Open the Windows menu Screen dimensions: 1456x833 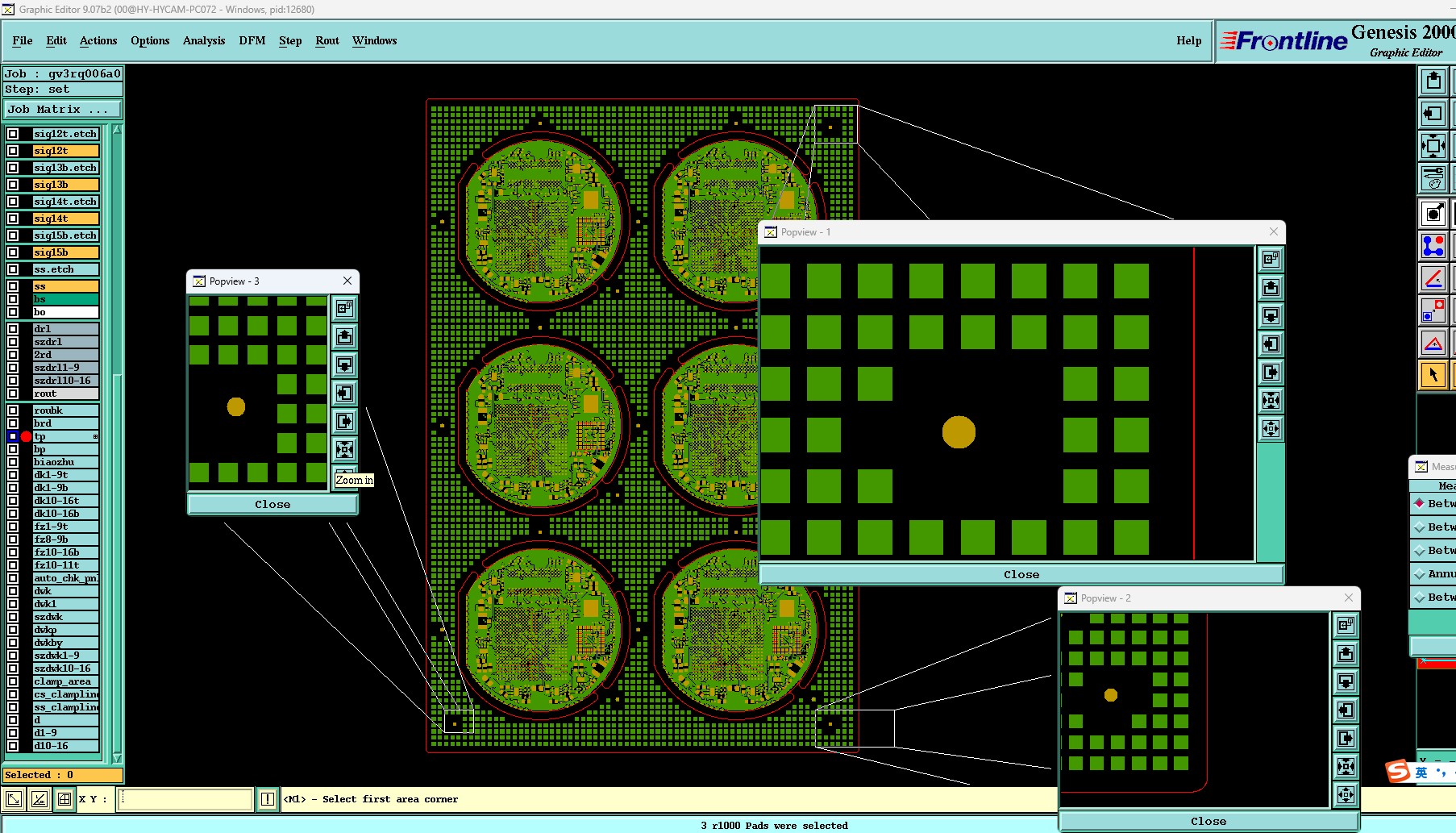coord(375,40)
